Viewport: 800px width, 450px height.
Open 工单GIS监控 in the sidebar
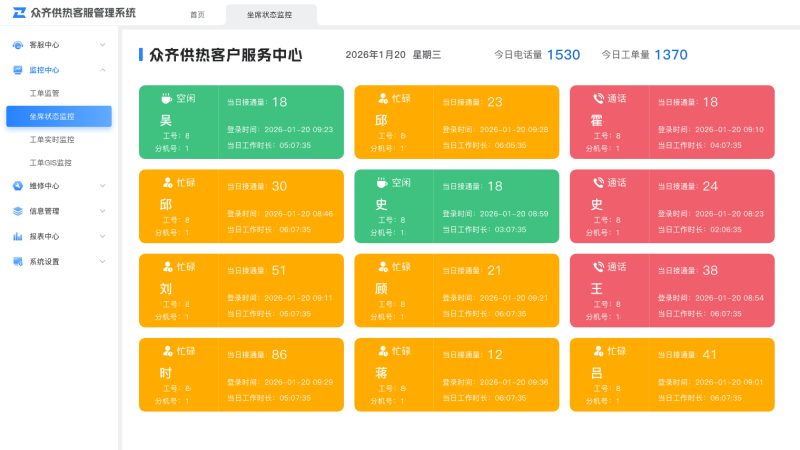(x=51, y=163)
